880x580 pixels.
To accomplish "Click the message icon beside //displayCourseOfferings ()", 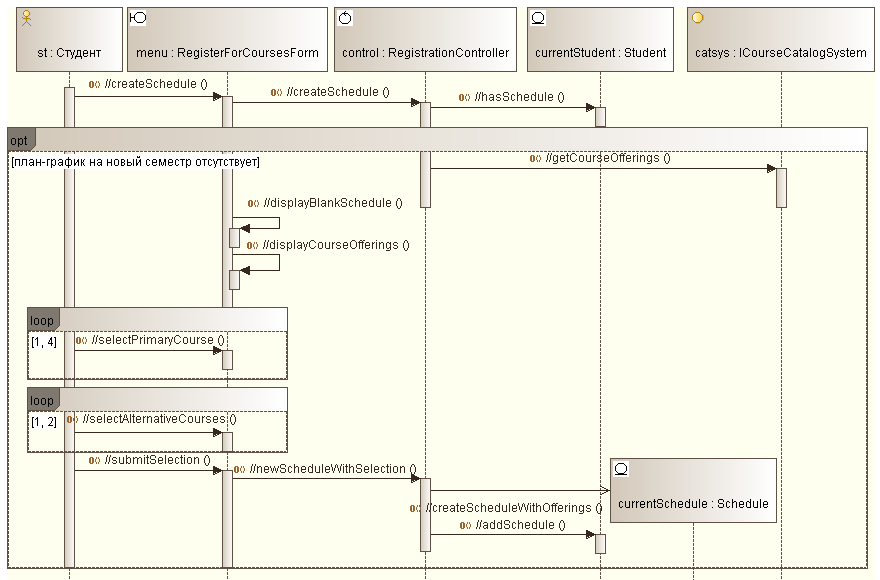I will pyautogui.click(x=253, y=245).
